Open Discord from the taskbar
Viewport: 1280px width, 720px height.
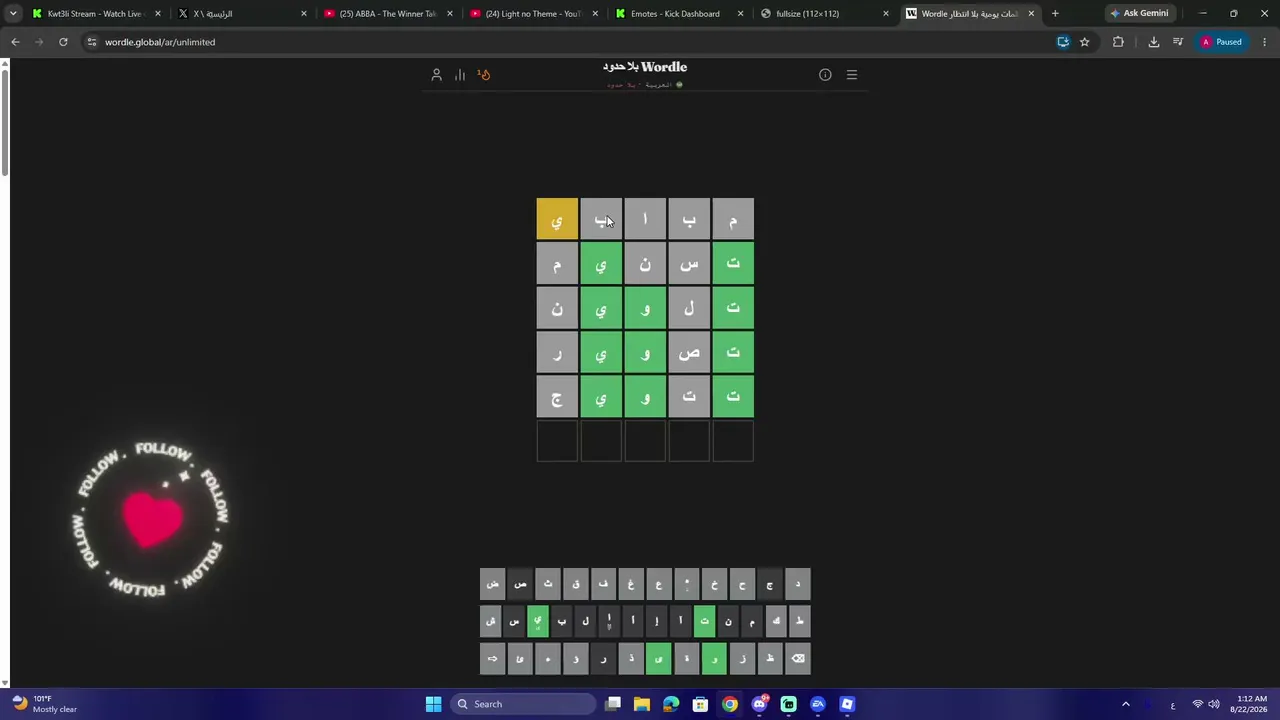pos(759,704)
